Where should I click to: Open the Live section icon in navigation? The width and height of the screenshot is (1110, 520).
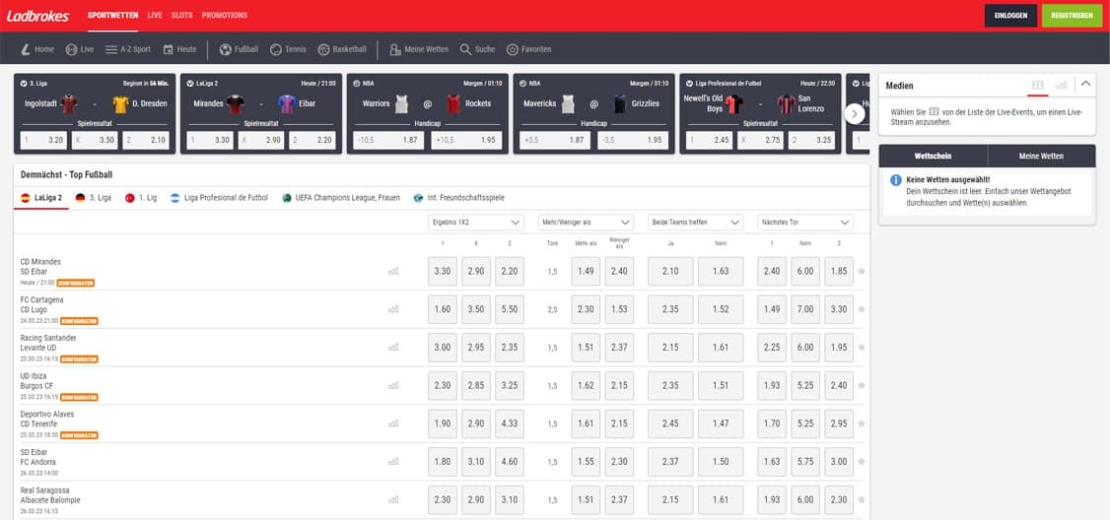point(79,50)
